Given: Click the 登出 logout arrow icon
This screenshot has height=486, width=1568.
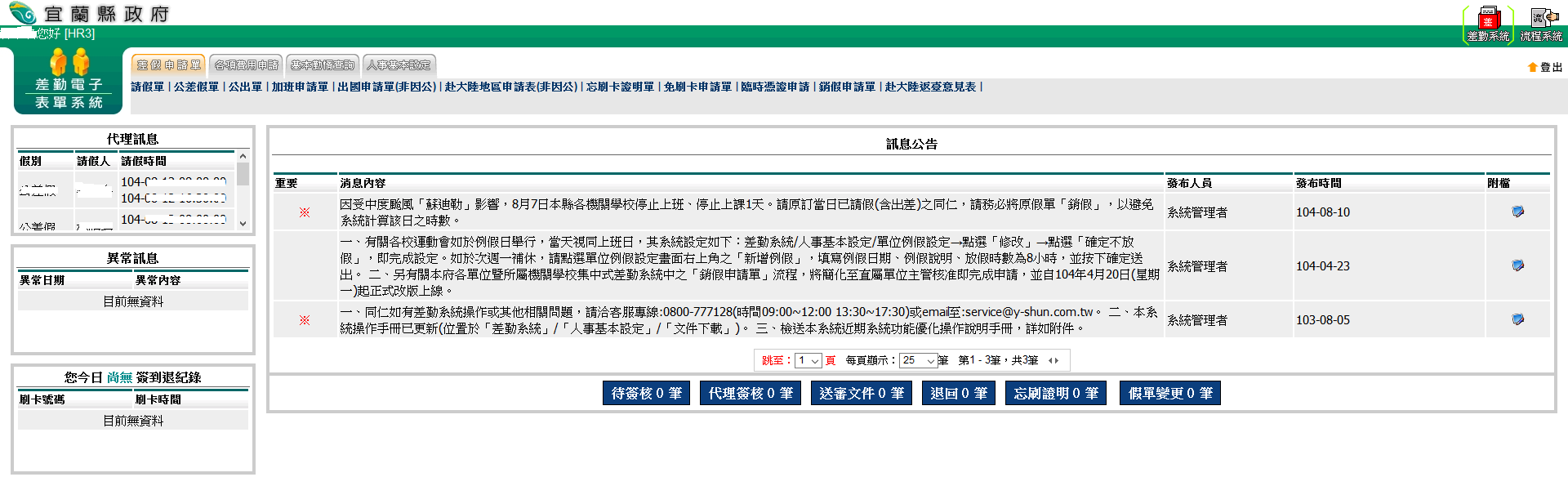Looking at the screenshot, I should [x=1532, y=68].
